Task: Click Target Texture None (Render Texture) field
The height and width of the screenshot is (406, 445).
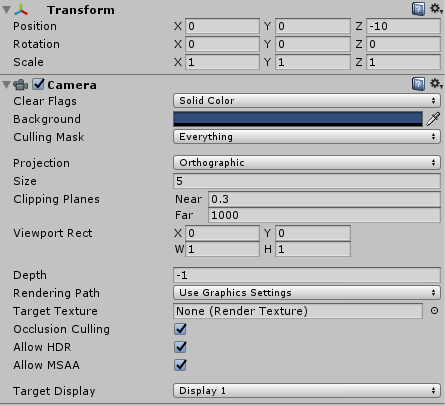Action: point(298,311)
